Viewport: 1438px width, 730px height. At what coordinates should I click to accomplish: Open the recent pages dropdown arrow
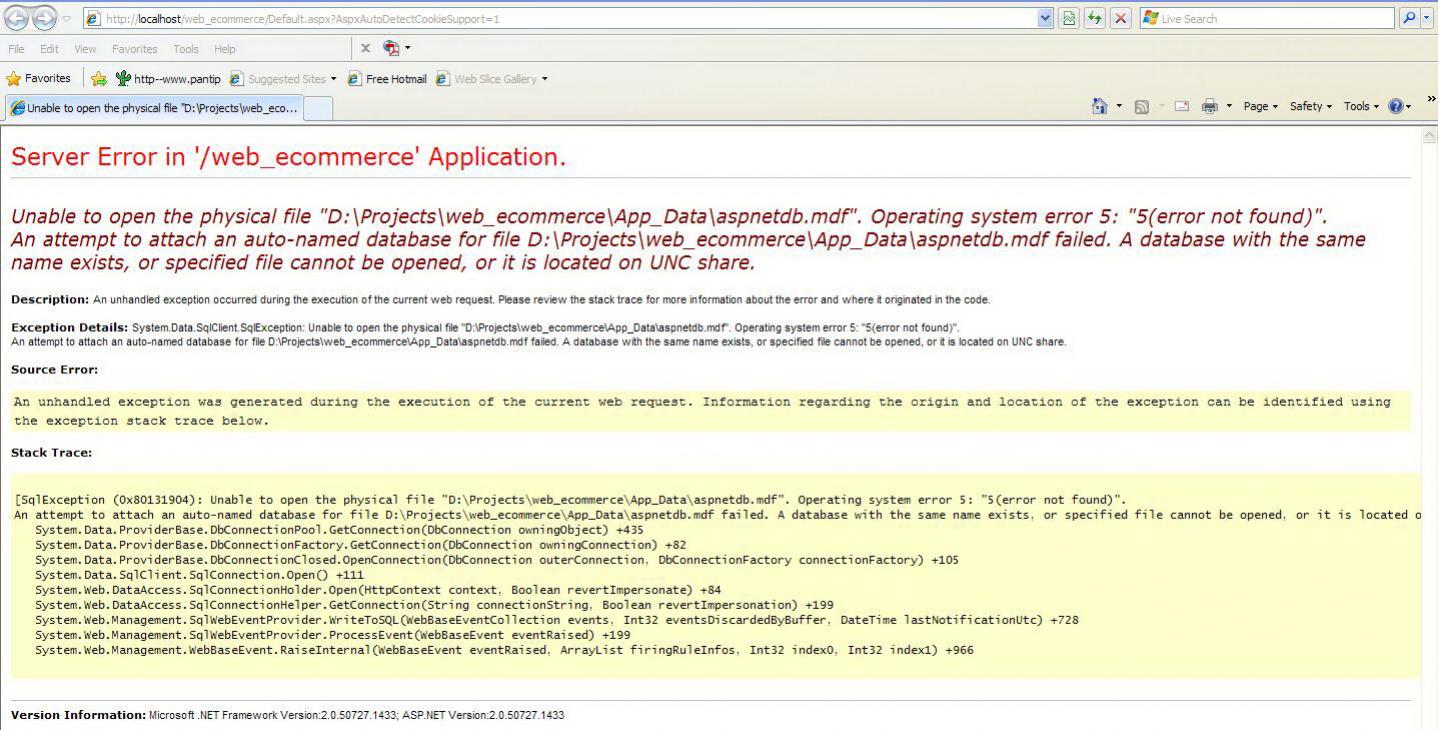(x=67, y=19)
